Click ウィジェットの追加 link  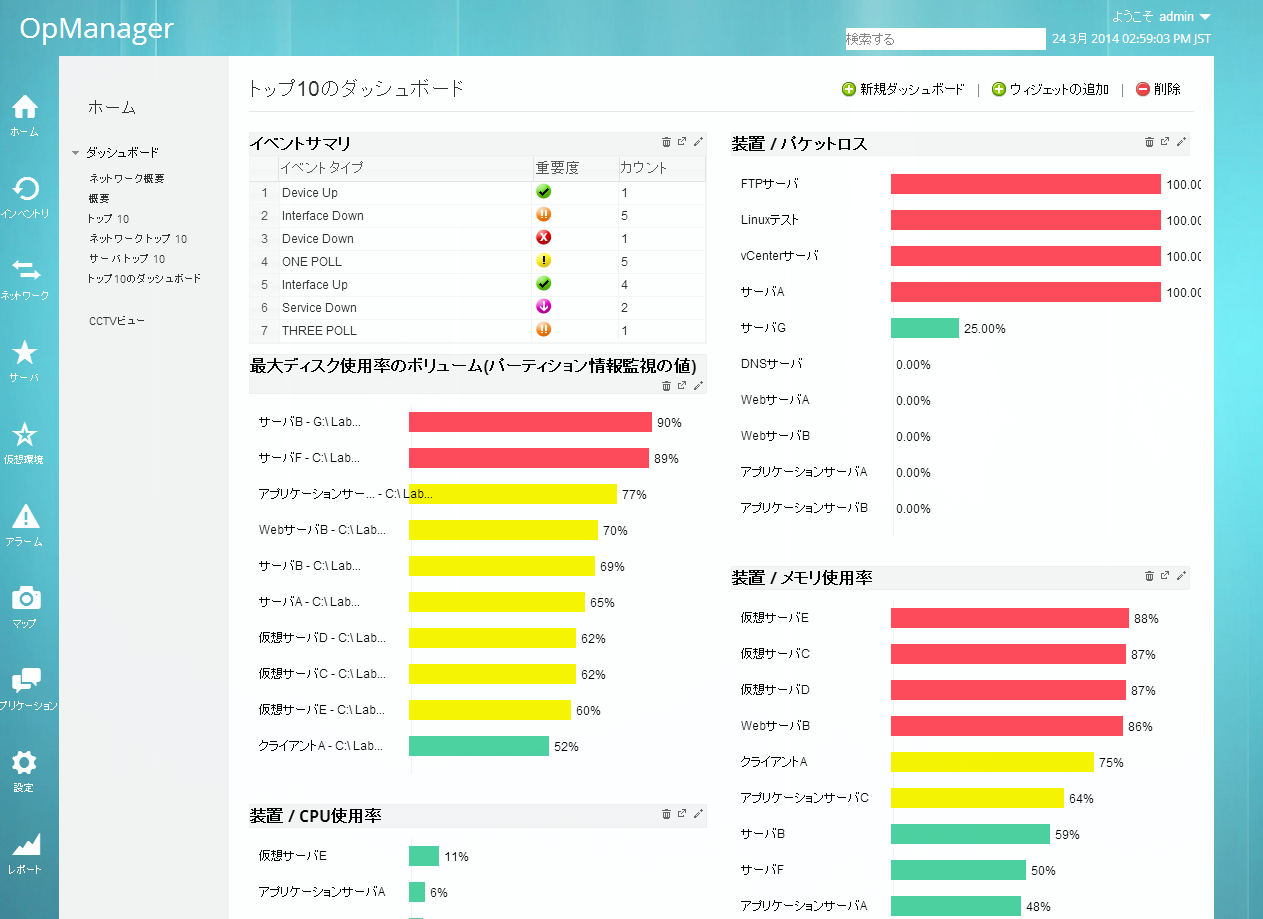tap(1050, 89)
